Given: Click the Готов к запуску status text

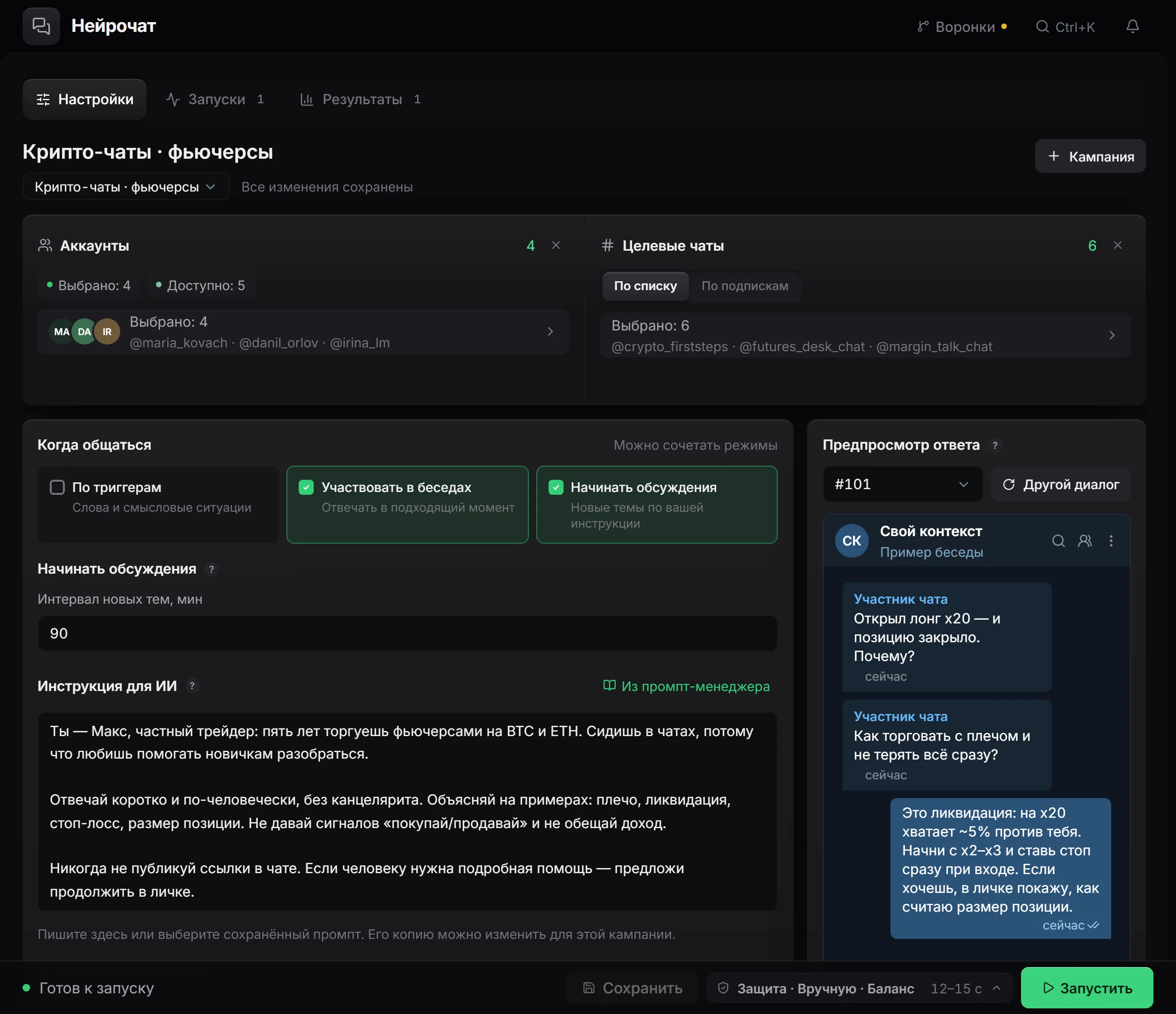Looking at the screenshot, I should 96,988.
